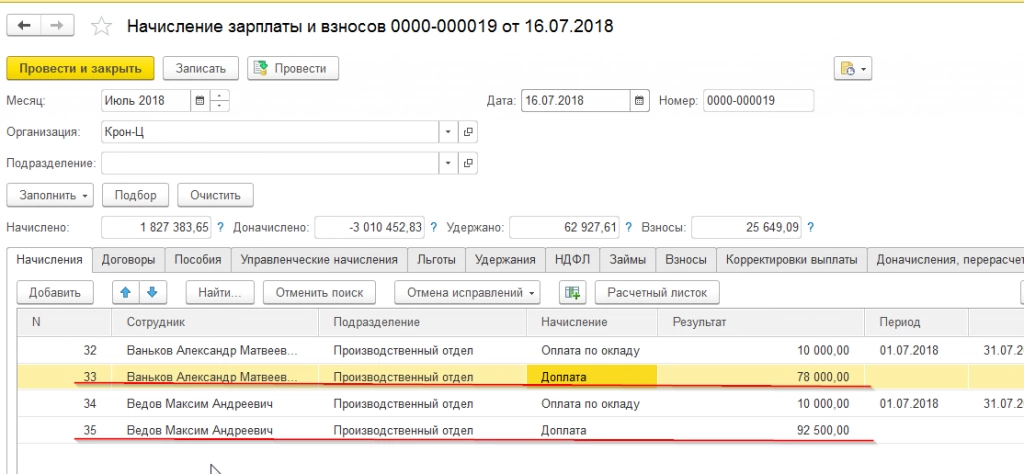
Task: Switch to the НДФЛ tab
Action: point(572,259)
